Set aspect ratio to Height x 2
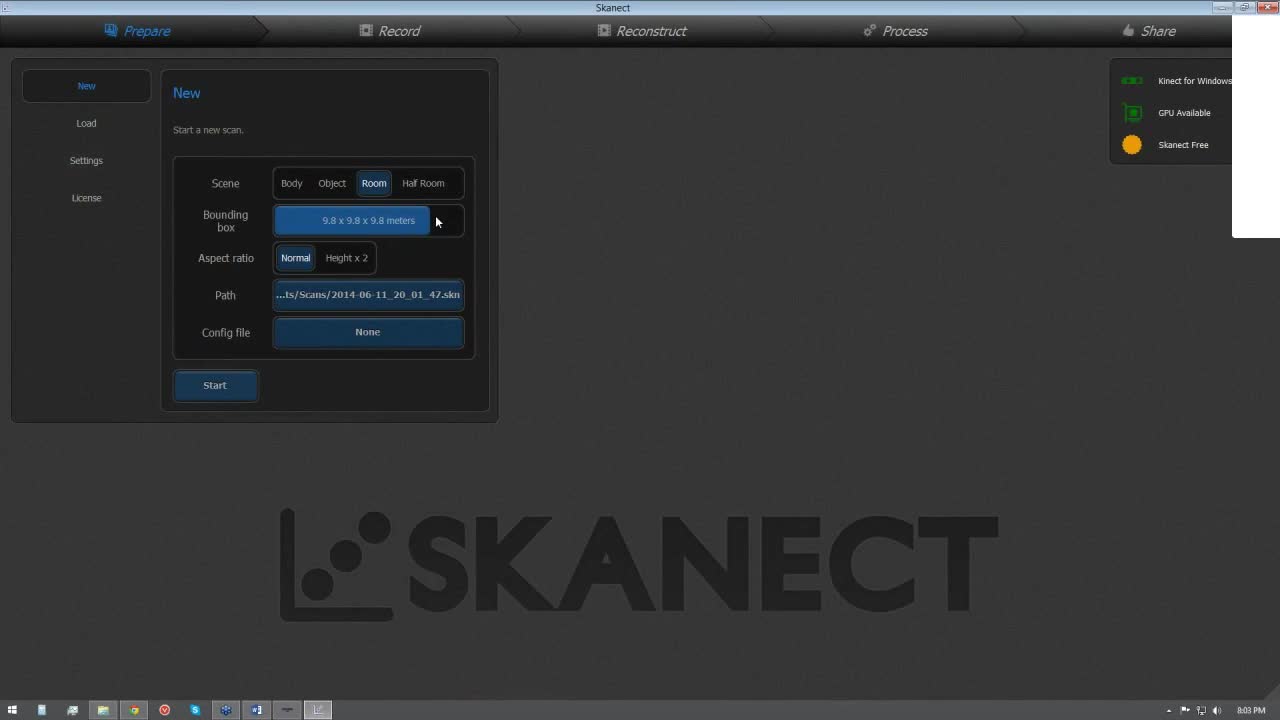Image resolution: width=1280 pixels, height=720 pixels. click(x=347, y=258)
